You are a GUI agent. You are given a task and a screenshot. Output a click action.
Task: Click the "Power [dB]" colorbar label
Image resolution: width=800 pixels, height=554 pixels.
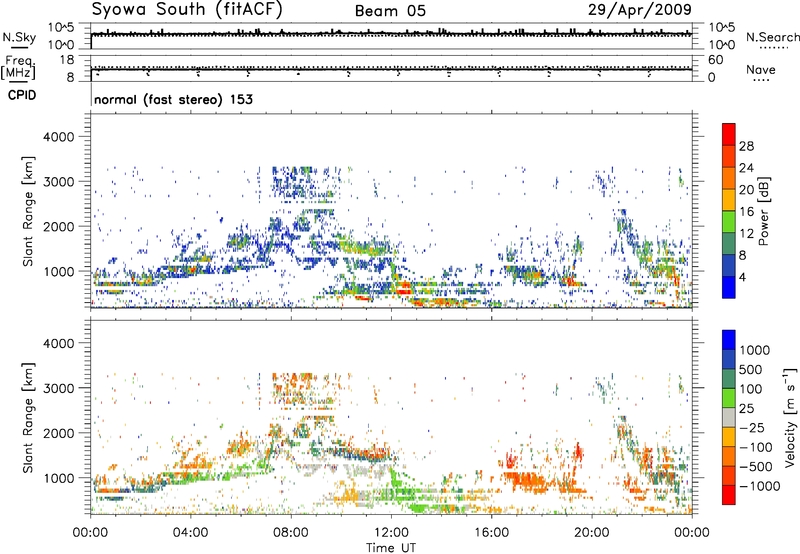coord(764,211)
